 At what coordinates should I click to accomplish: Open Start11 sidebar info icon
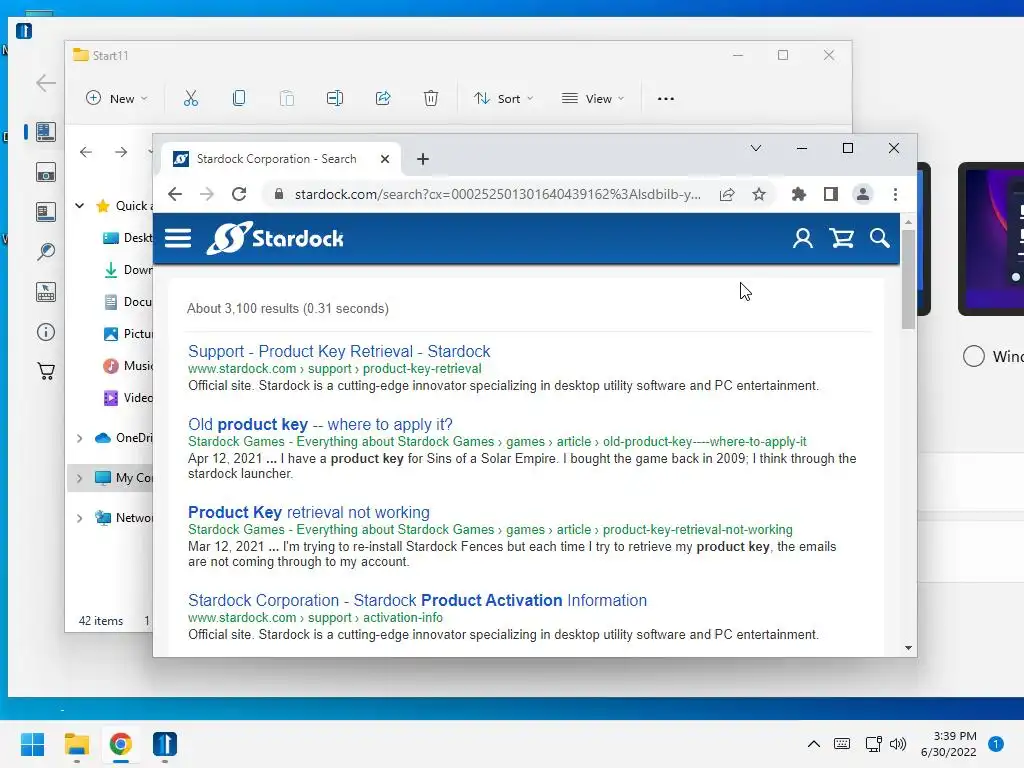(46, 332)
